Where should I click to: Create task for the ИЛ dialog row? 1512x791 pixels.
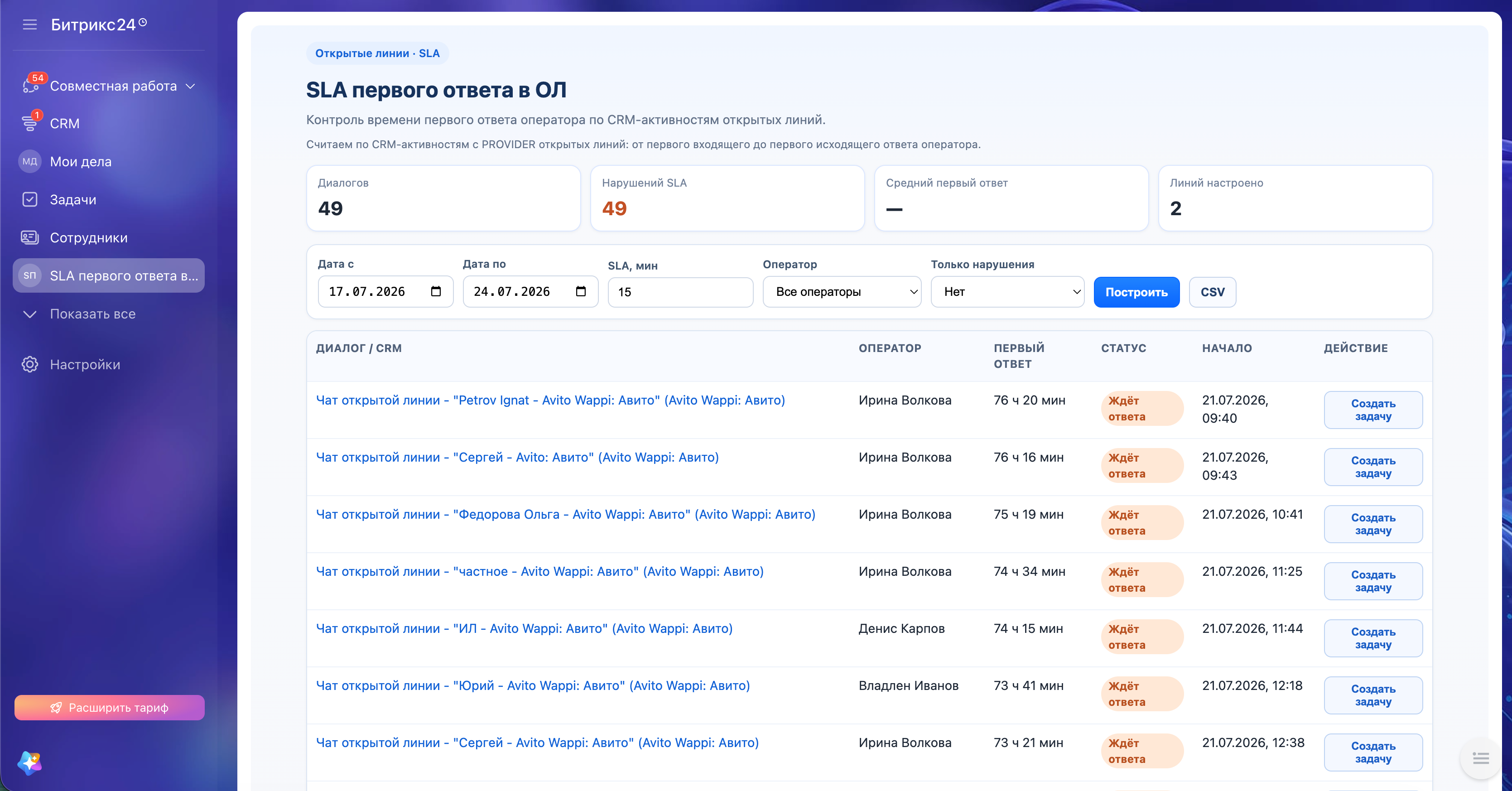pos(1373,638)
